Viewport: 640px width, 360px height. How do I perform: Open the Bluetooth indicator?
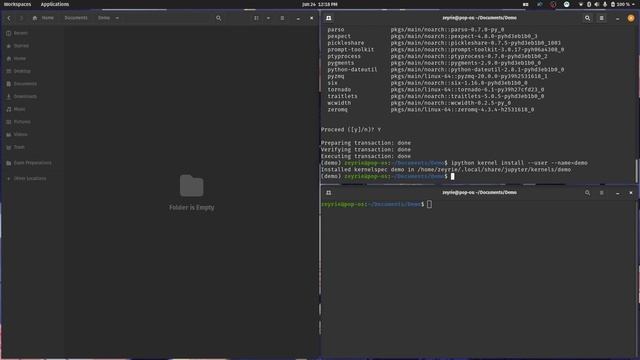point(589,4)
